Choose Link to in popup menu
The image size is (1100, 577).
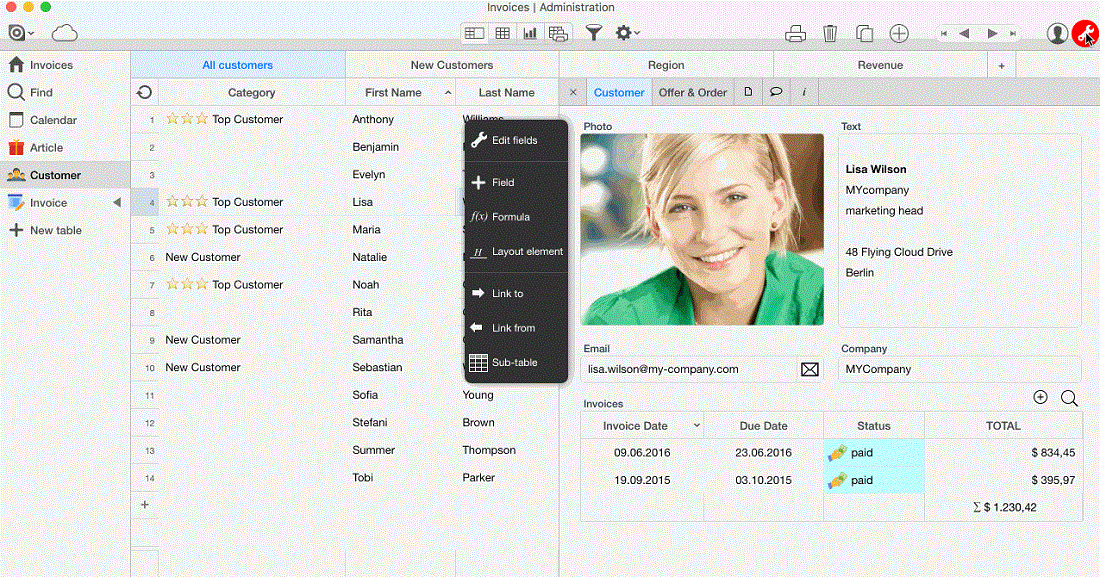coord(516,293)
